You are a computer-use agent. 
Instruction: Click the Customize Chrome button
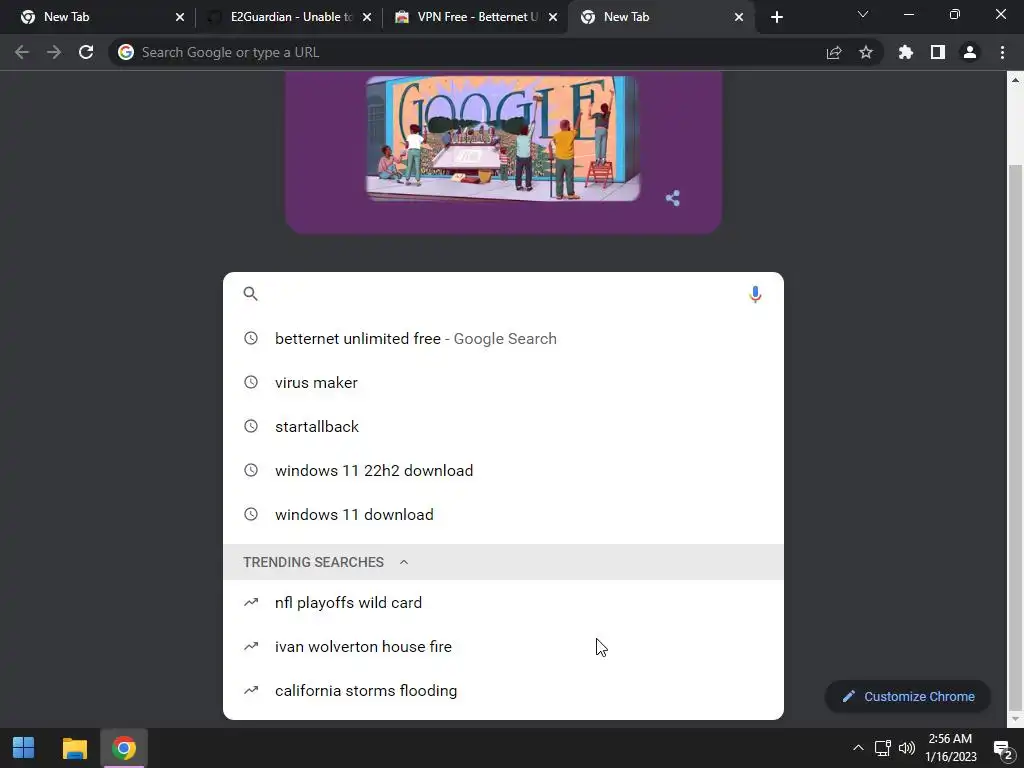908,696
